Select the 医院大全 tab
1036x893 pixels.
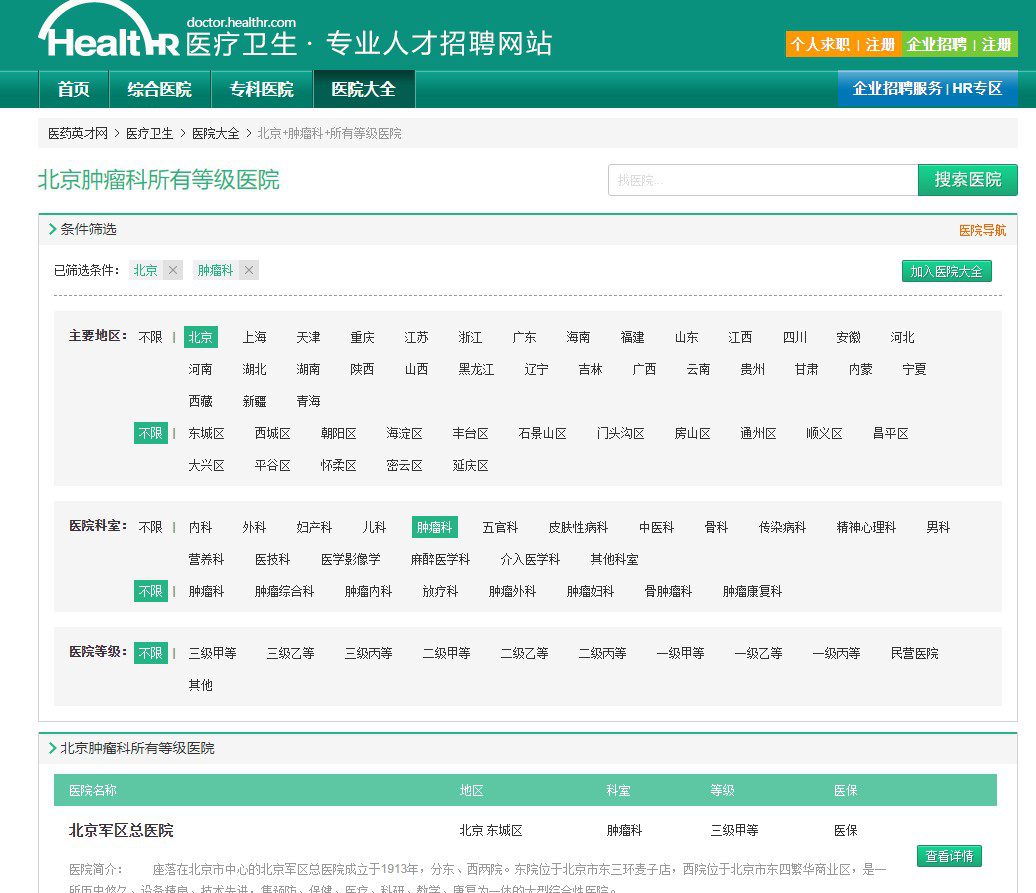[364, 89]
